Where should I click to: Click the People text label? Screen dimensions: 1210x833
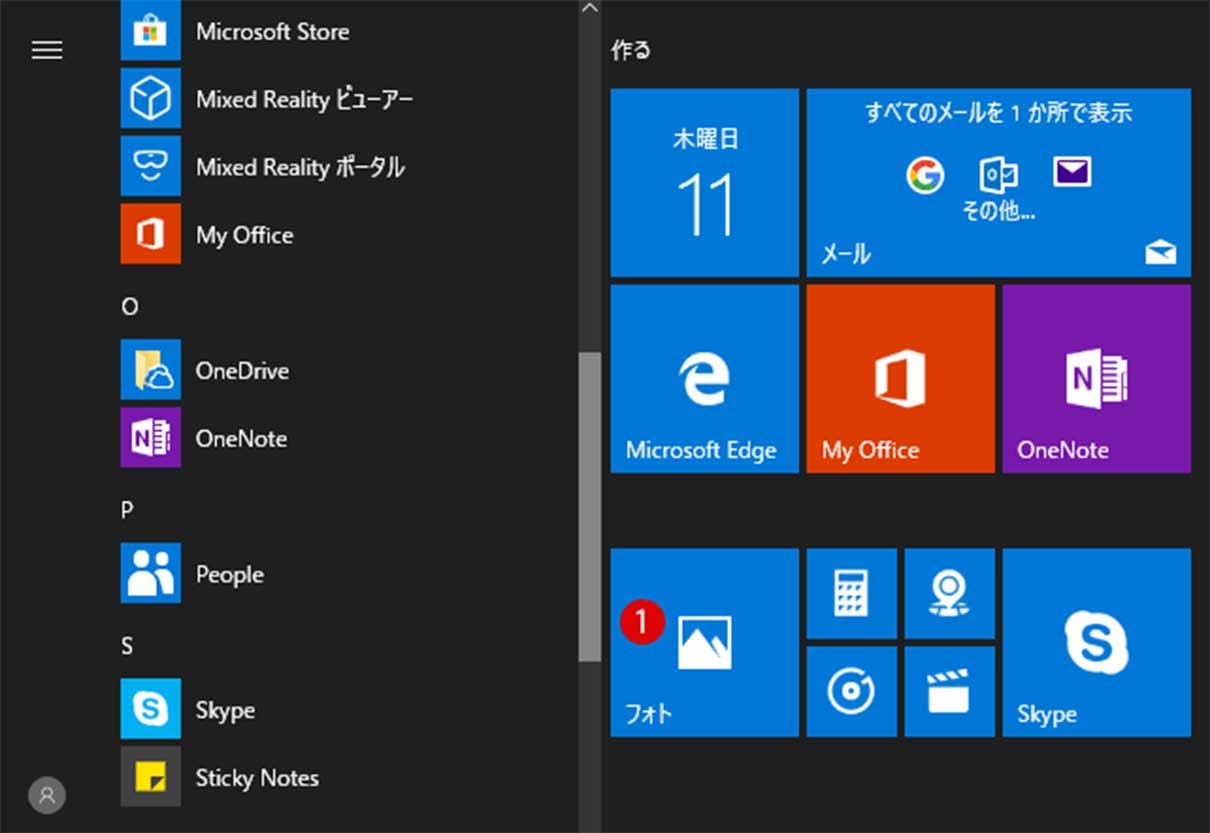pos(230,575)
